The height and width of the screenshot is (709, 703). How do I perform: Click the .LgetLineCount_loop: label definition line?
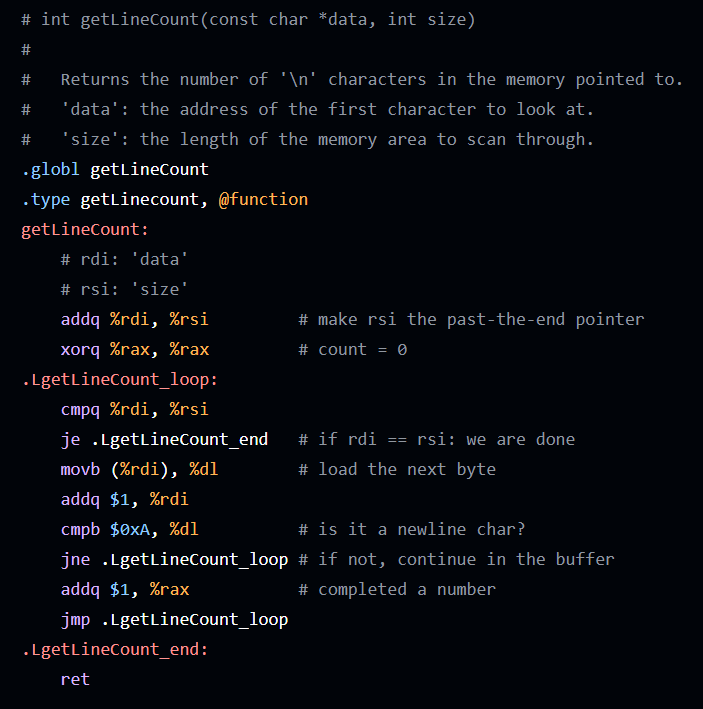pyautogui.click(x=119, y=379)
